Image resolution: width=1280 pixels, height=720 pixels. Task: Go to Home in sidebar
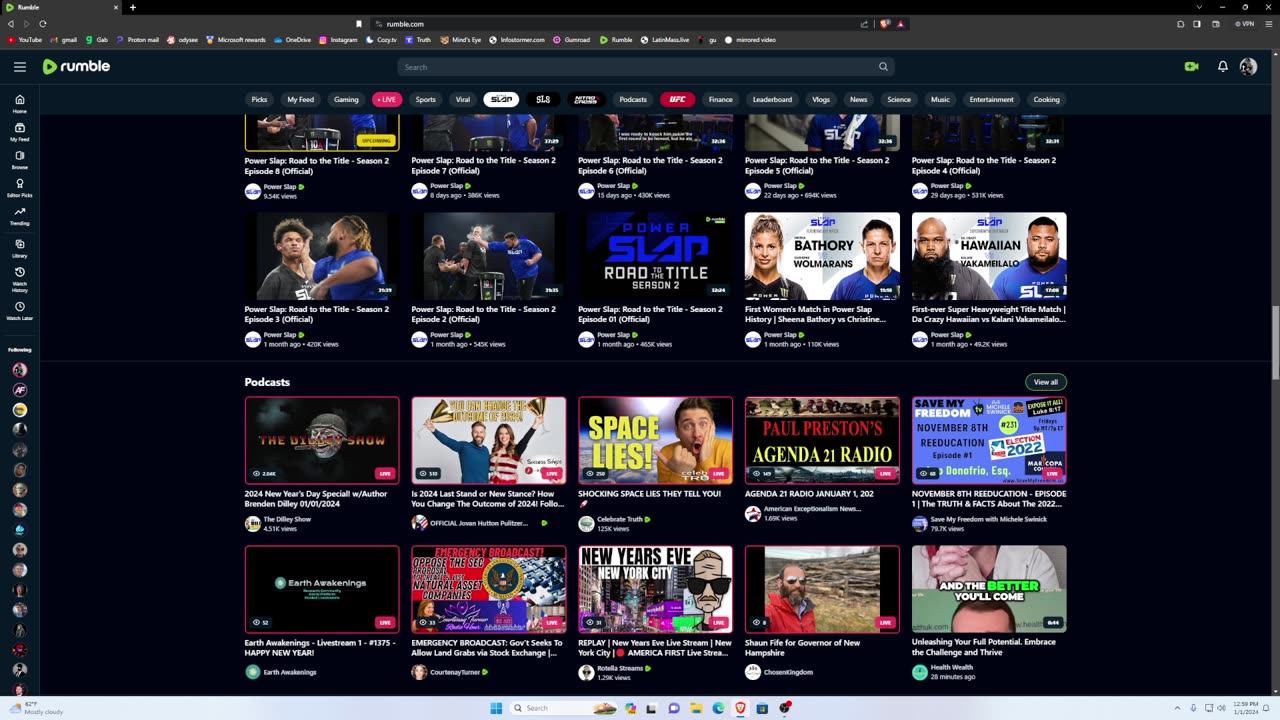19,104
